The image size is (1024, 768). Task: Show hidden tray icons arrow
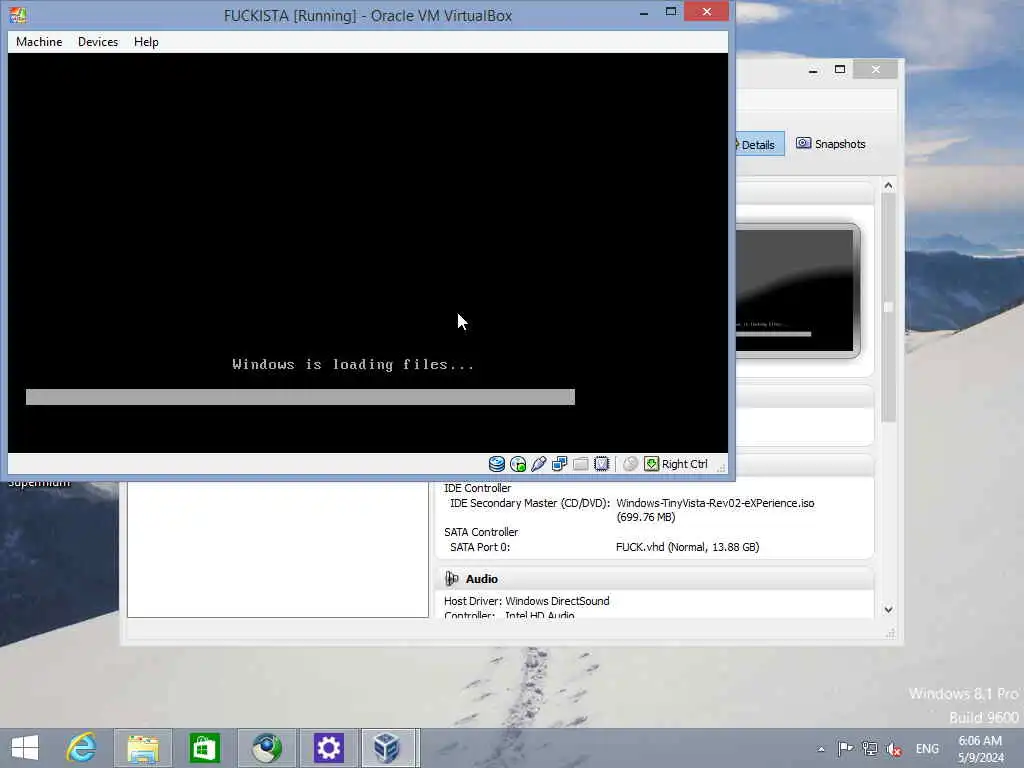(821, 749)
